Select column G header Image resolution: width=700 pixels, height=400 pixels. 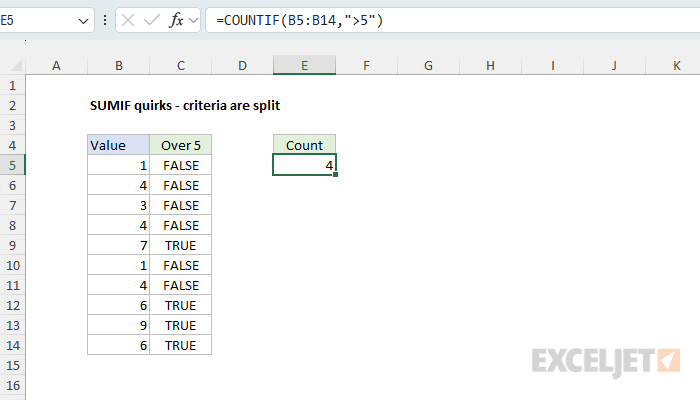pyautogui.click(x=429, y=66)
